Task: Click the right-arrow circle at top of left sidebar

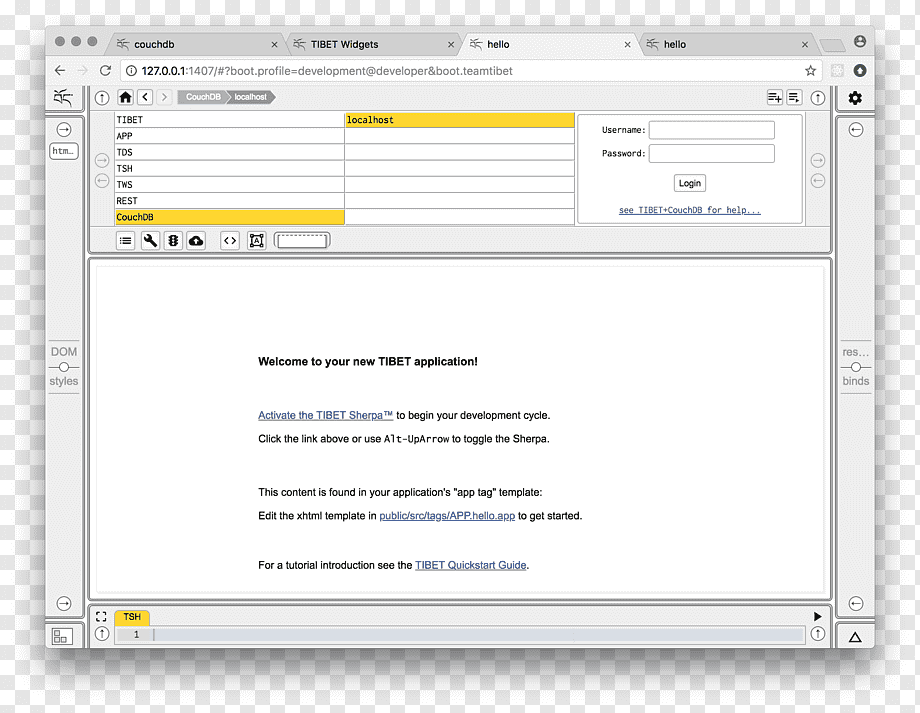Action: [x=64, y=130]
